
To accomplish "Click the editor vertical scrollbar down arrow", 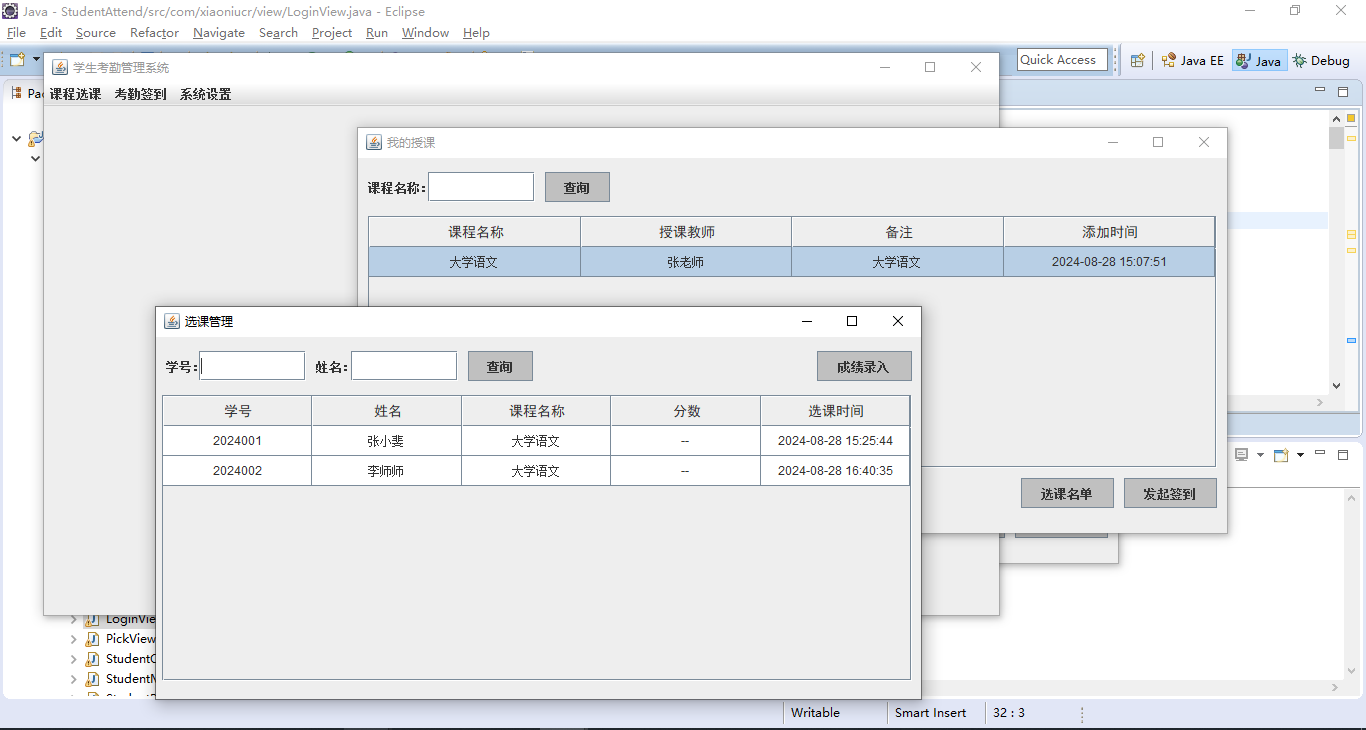I will (1336, 385).
